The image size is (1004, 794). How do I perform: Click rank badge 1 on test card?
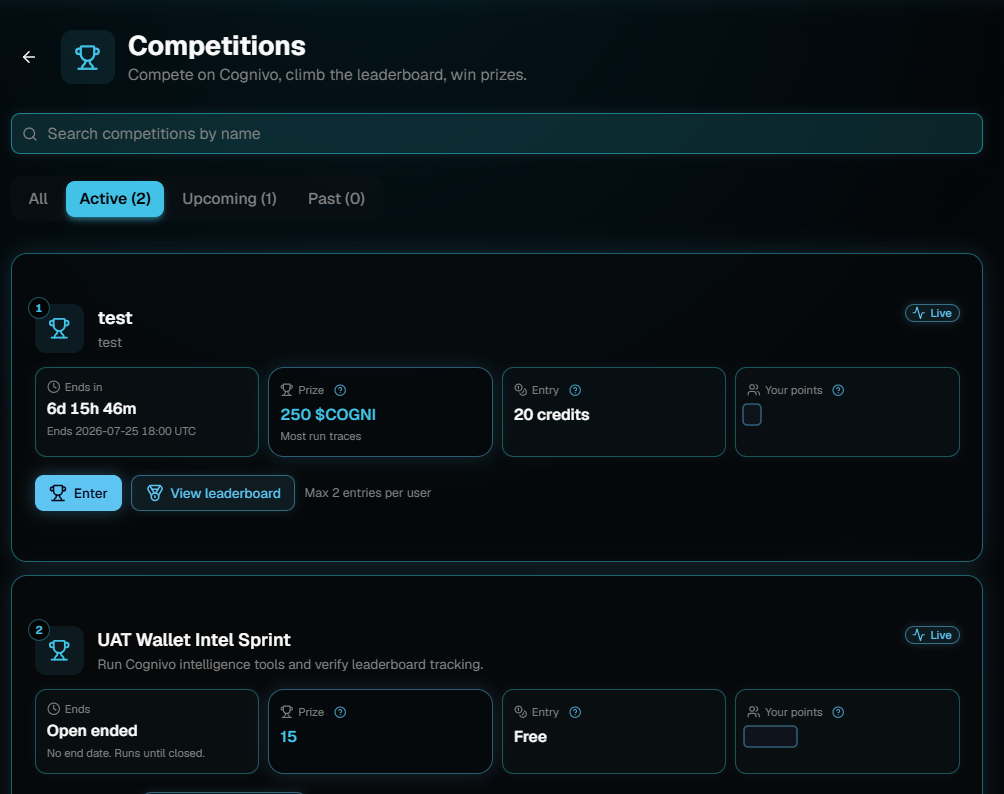click(39, 308)
